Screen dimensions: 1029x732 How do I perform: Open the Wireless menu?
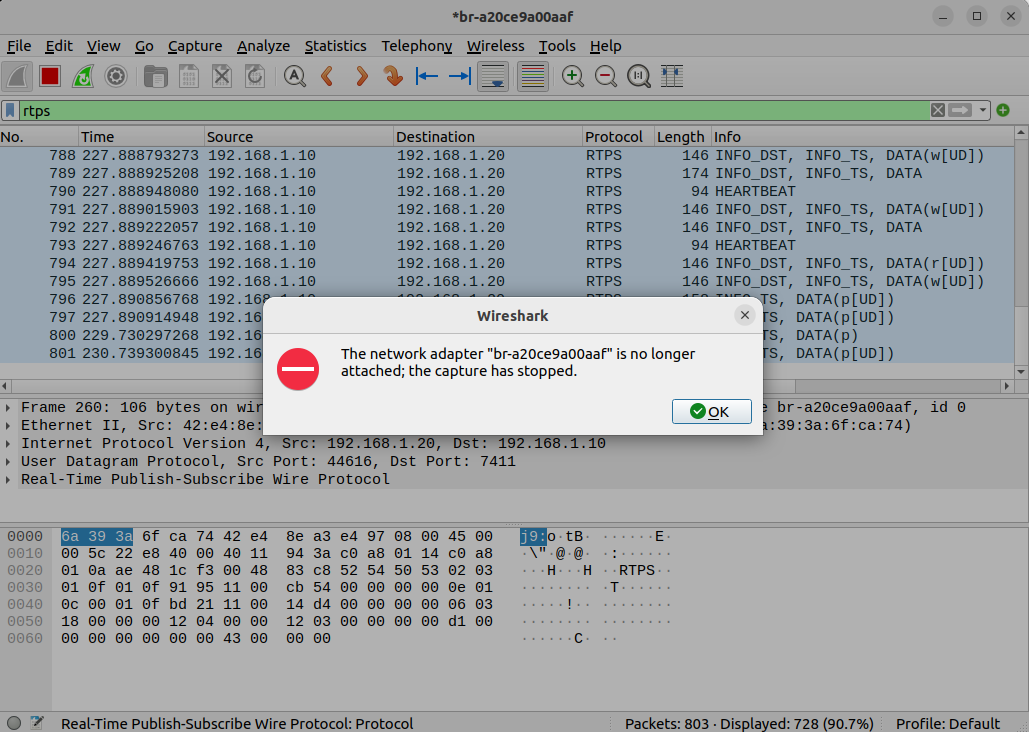(x=495, y=46)
